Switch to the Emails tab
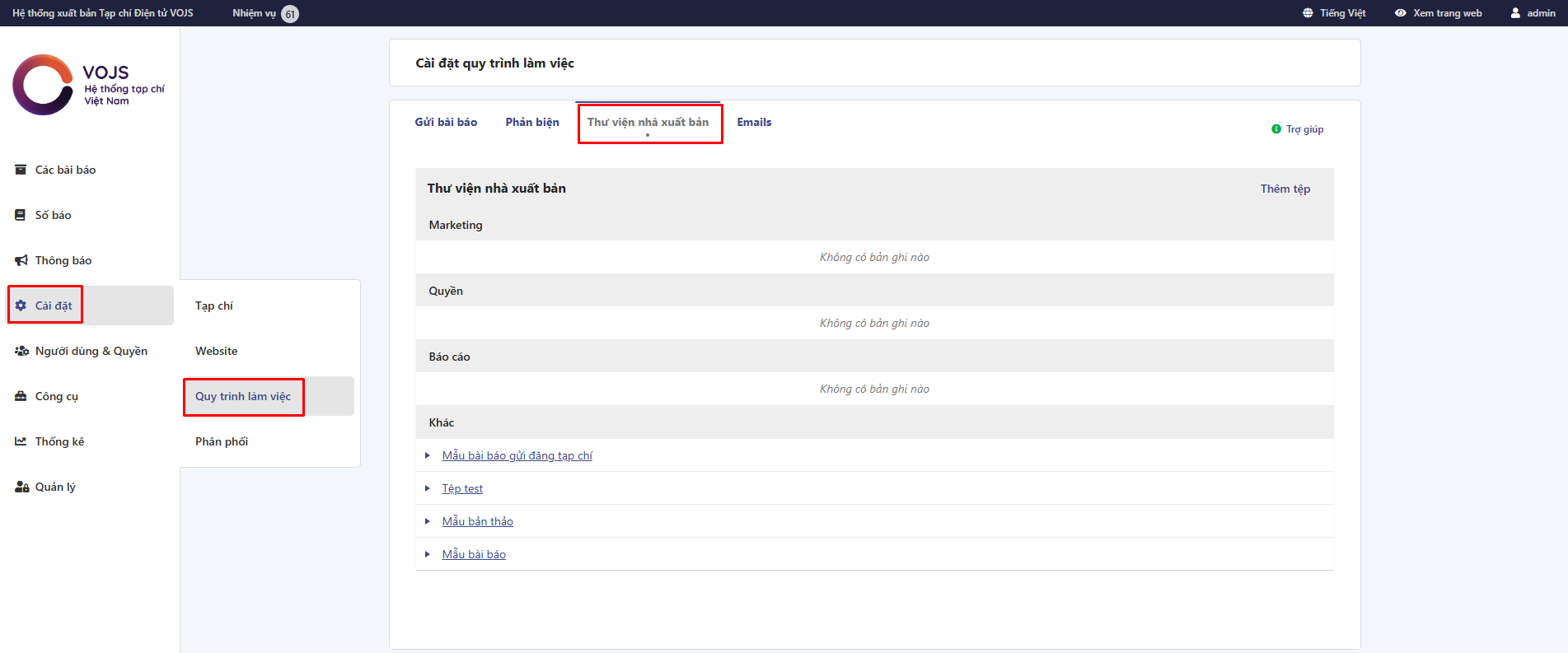Screen dimensions: 1568x653 click(x=754, y=122)
